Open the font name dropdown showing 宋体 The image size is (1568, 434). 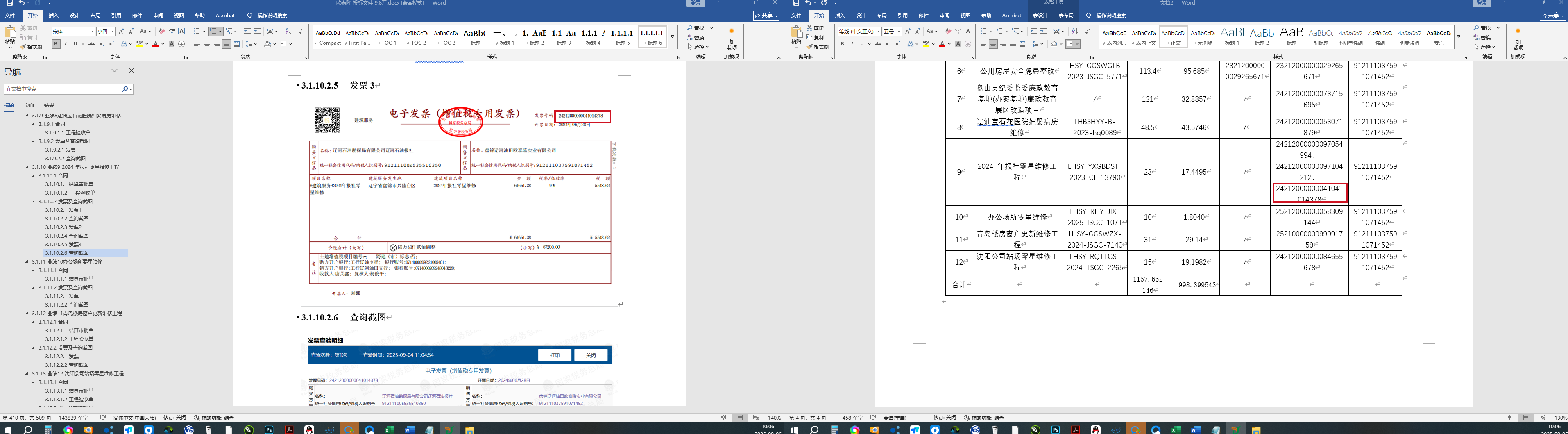pos(92,31)
